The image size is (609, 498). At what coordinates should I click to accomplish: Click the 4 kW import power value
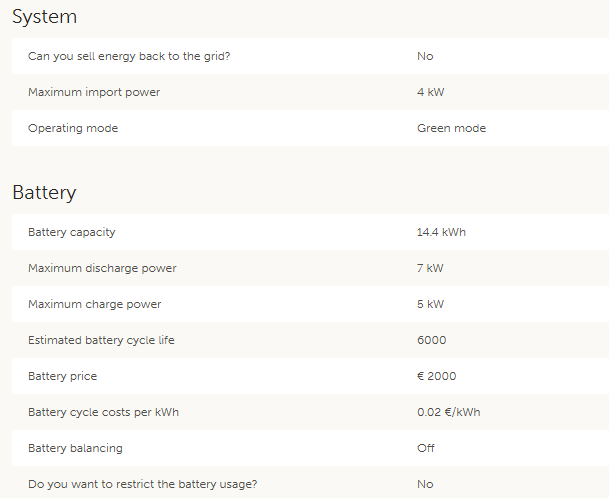(x=430, y=92)
